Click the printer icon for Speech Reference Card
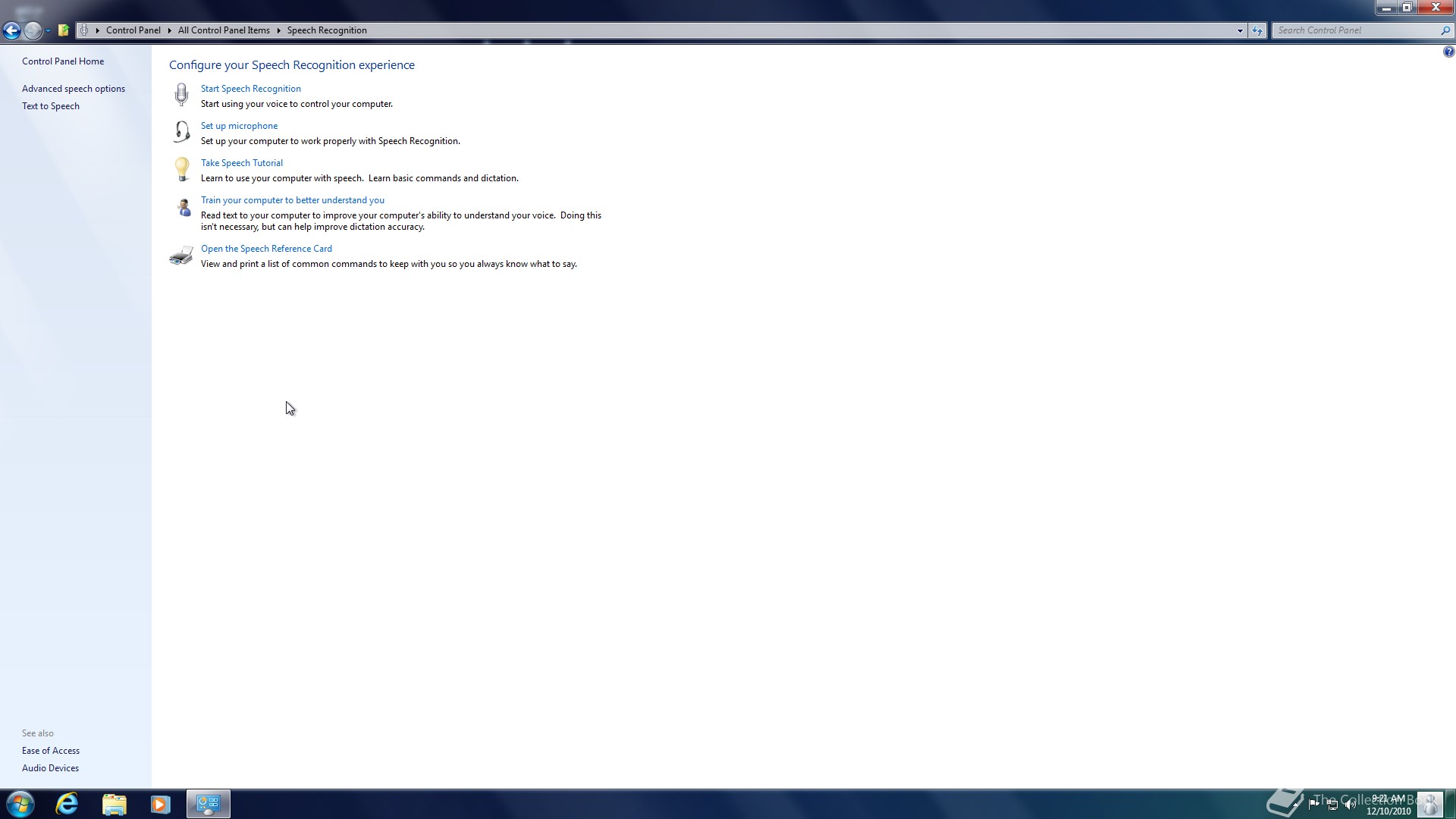The width and height of the screenshot is (1456, 819). click(x=181, y=256)
